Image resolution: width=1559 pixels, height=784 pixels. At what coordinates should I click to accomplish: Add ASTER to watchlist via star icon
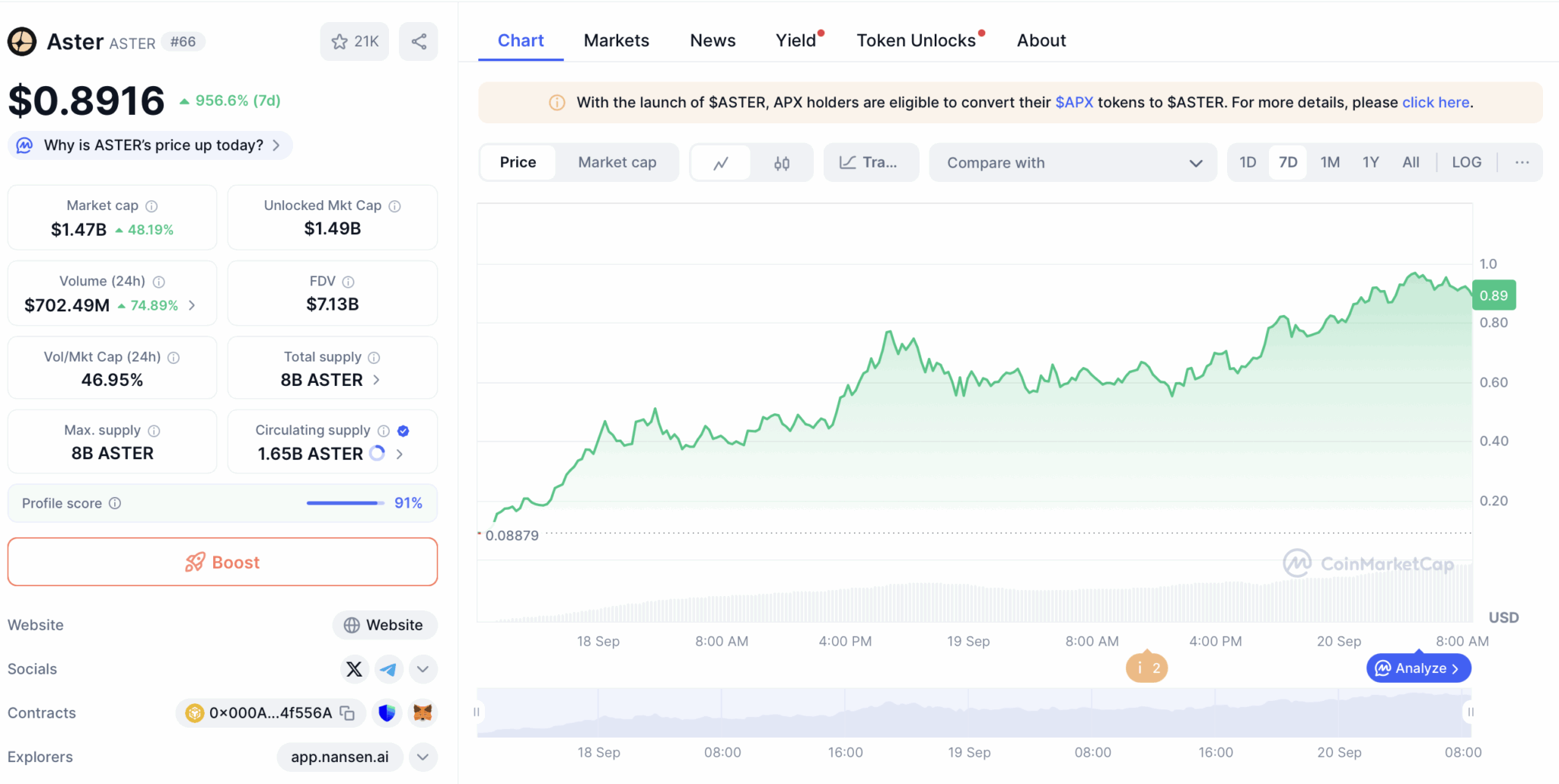[339, 41]
